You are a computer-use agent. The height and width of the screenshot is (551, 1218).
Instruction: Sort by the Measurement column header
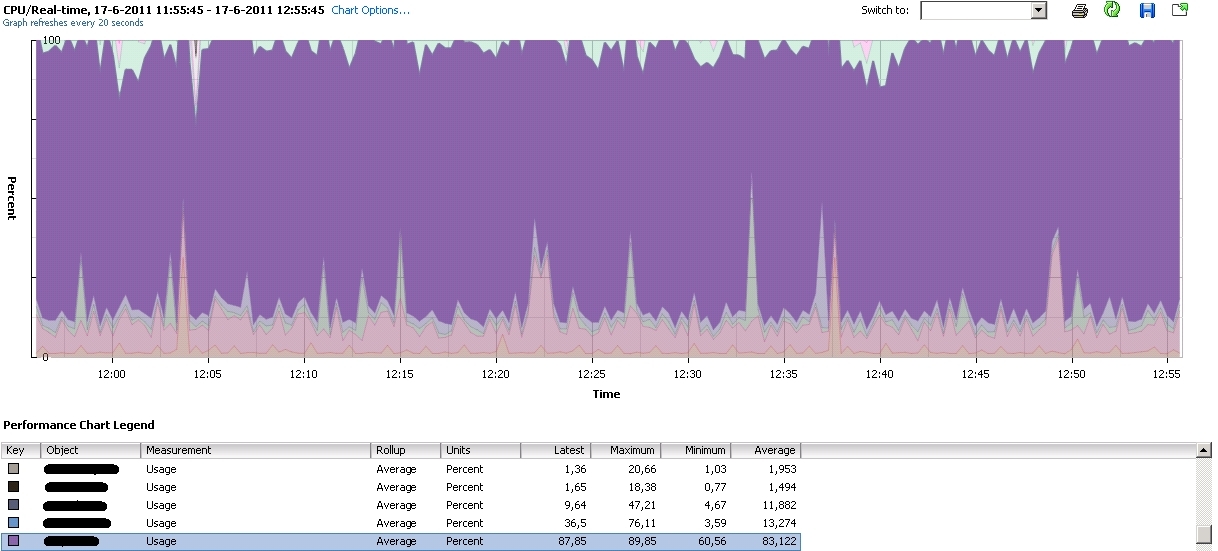click(255, 450)
